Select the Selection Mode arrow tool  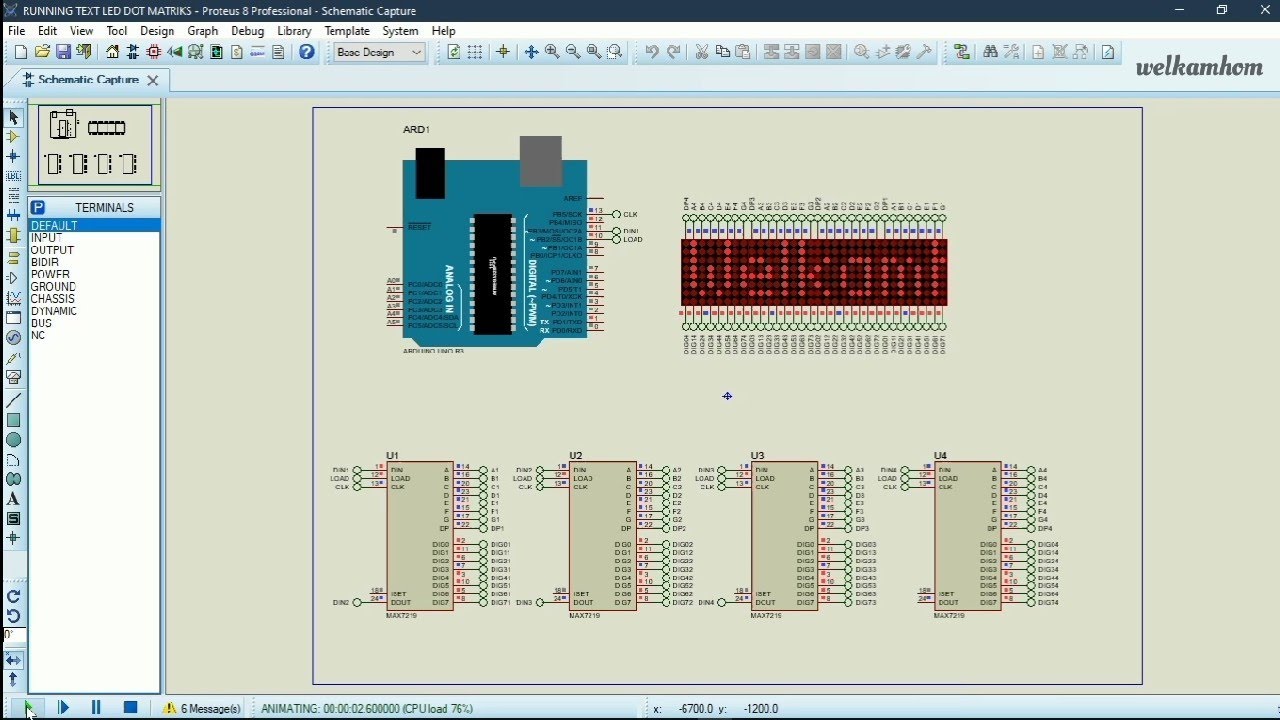pos(13,117)
